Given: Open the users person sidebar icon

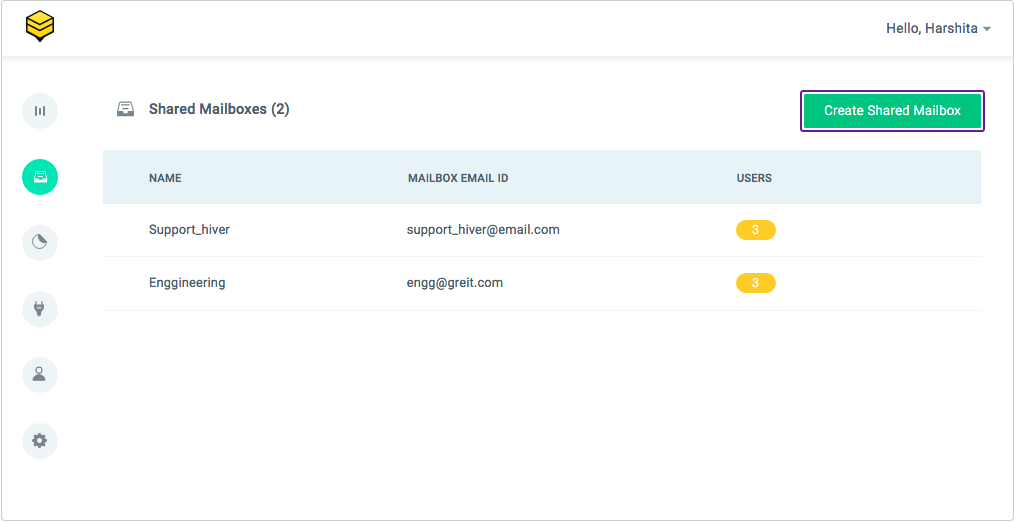Looking at the screenshot, I should click(x=40, y=375).
